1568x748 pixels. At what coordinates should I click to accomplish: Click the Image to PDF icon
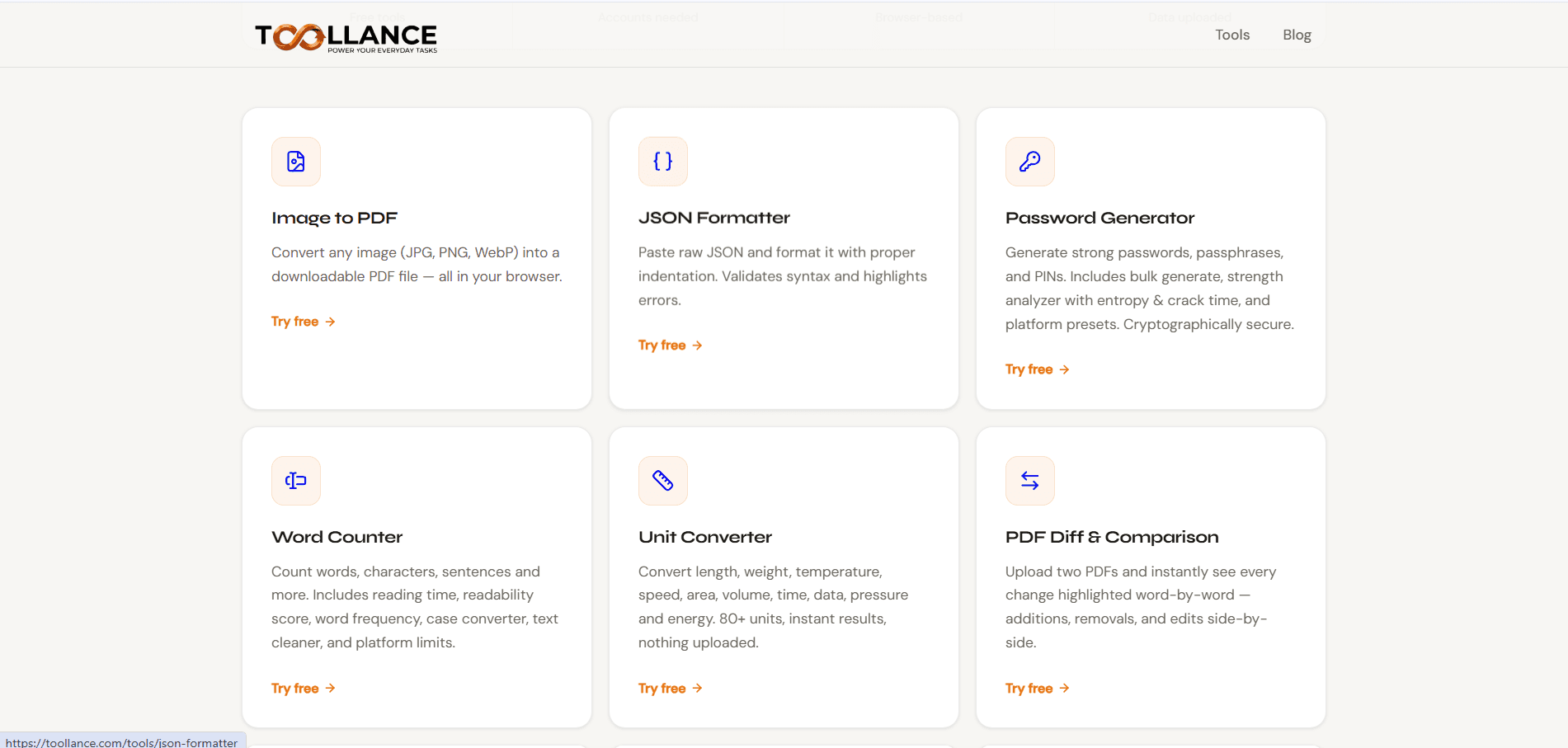pos(296,162)
